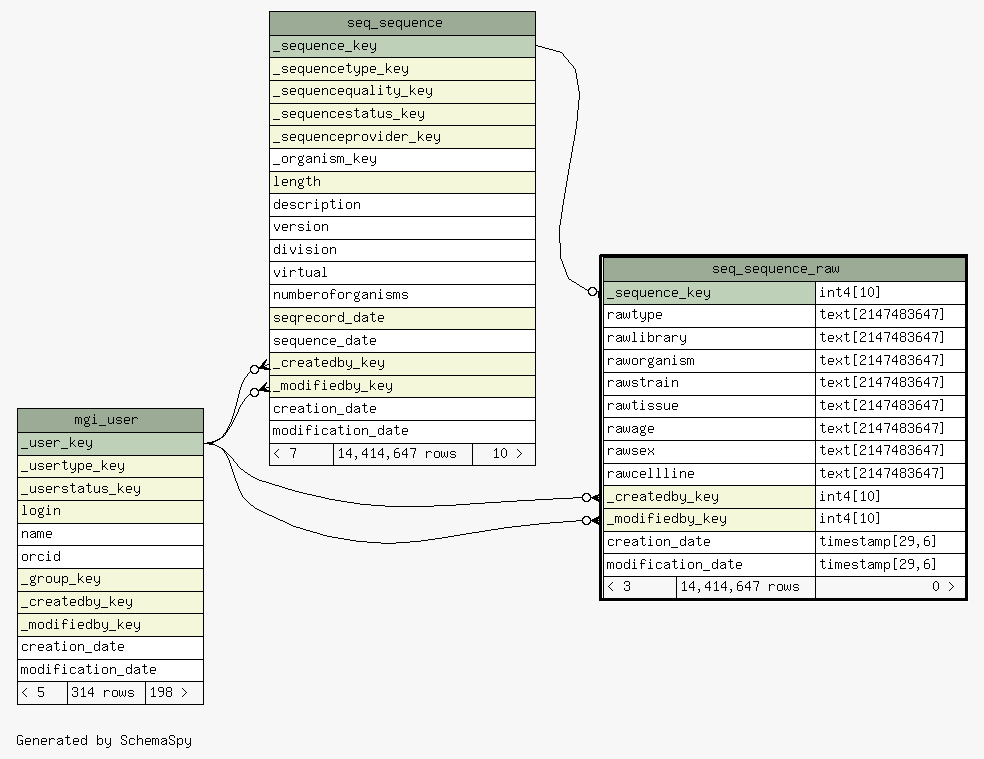Image resolution: width=984 pixels, height=759 pixels.
Task: Click the length column in seq_sequence
Action: [402, 182]
